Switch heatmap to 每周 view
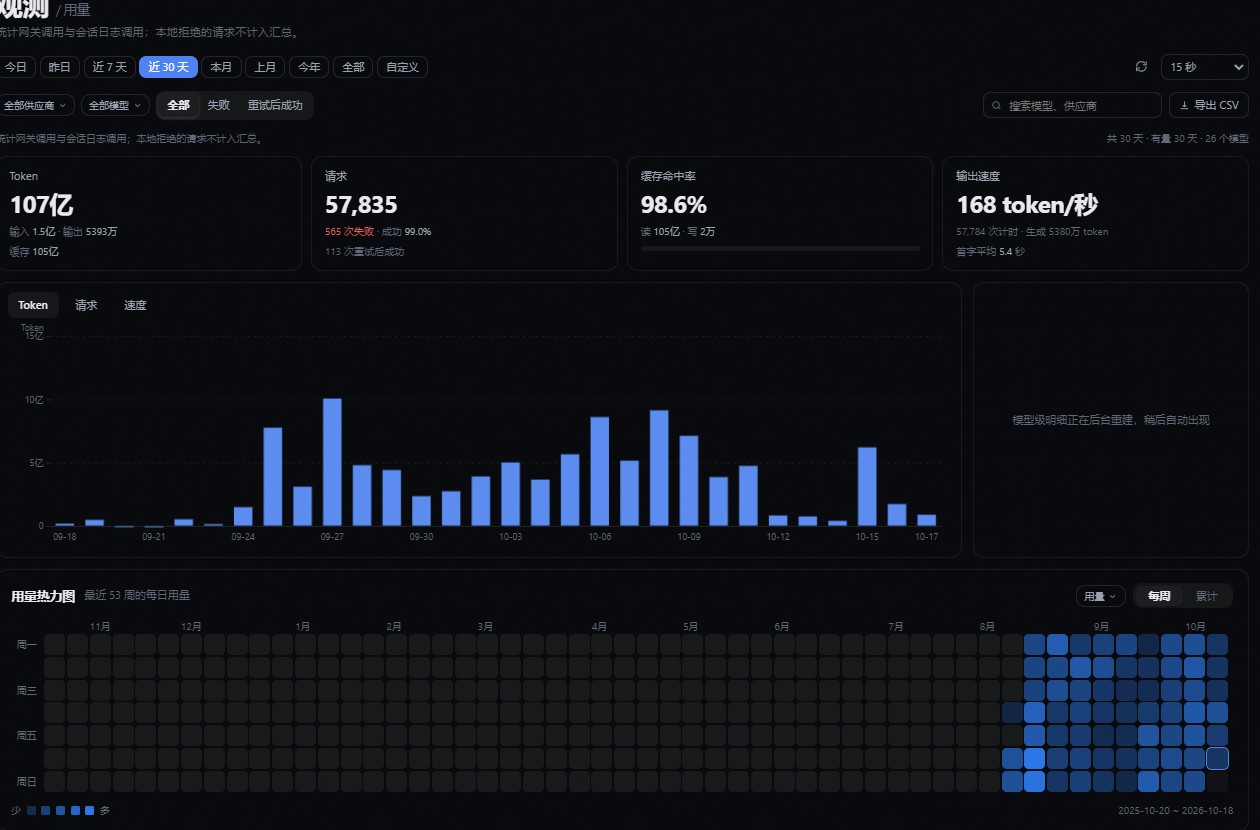Image resolution: width=1260 pixels, height=830 pixels. 1159,596
